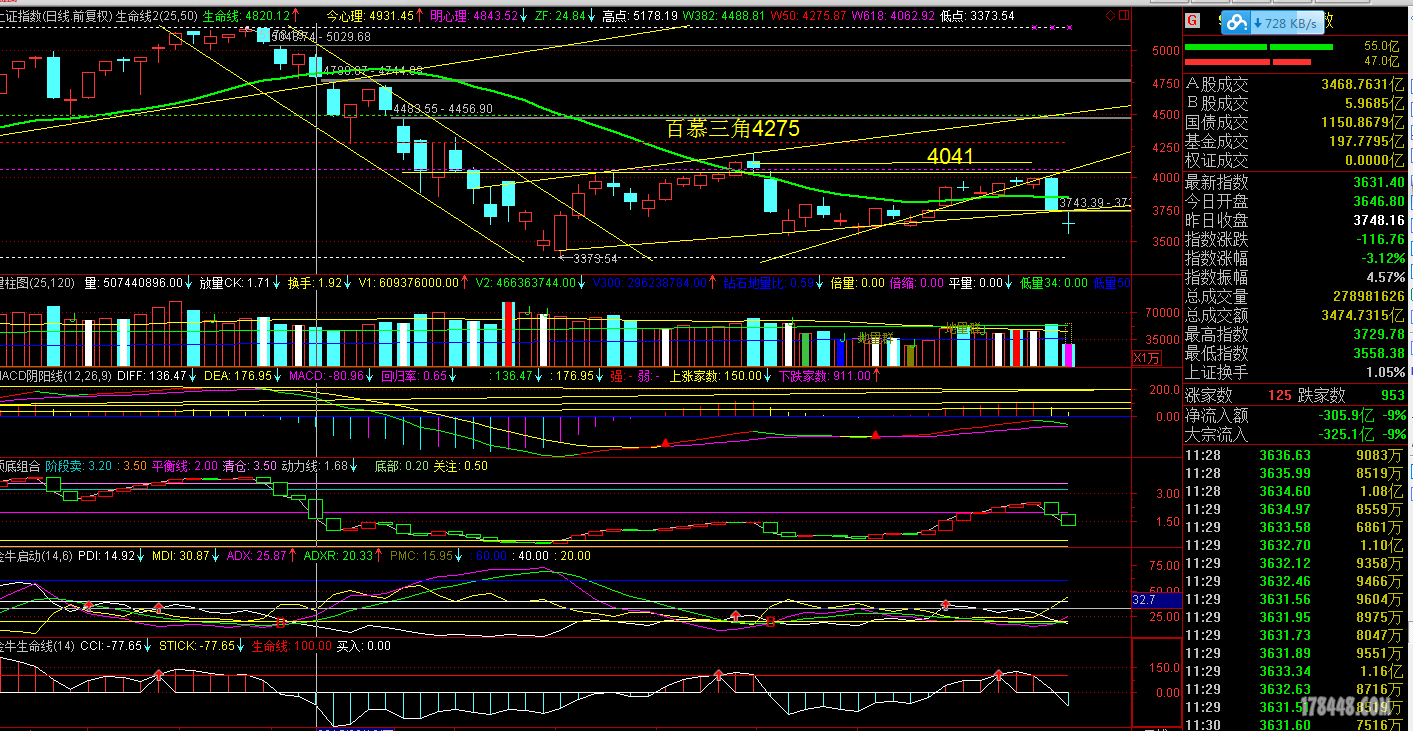Click the 涨家数 125 count

tap(1239, 395)
